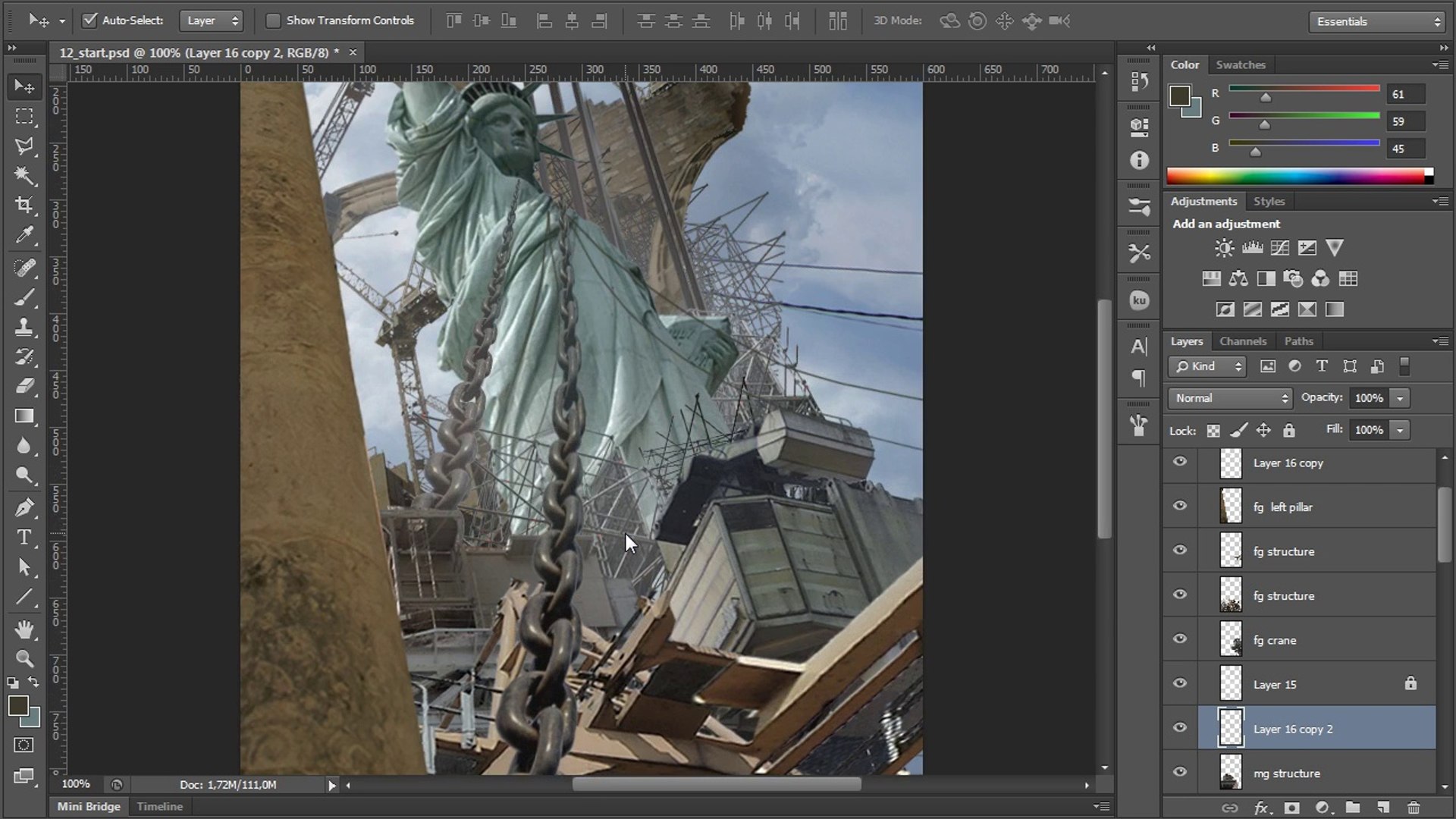Select the Clone Stamp tool

tap(24, 327)
